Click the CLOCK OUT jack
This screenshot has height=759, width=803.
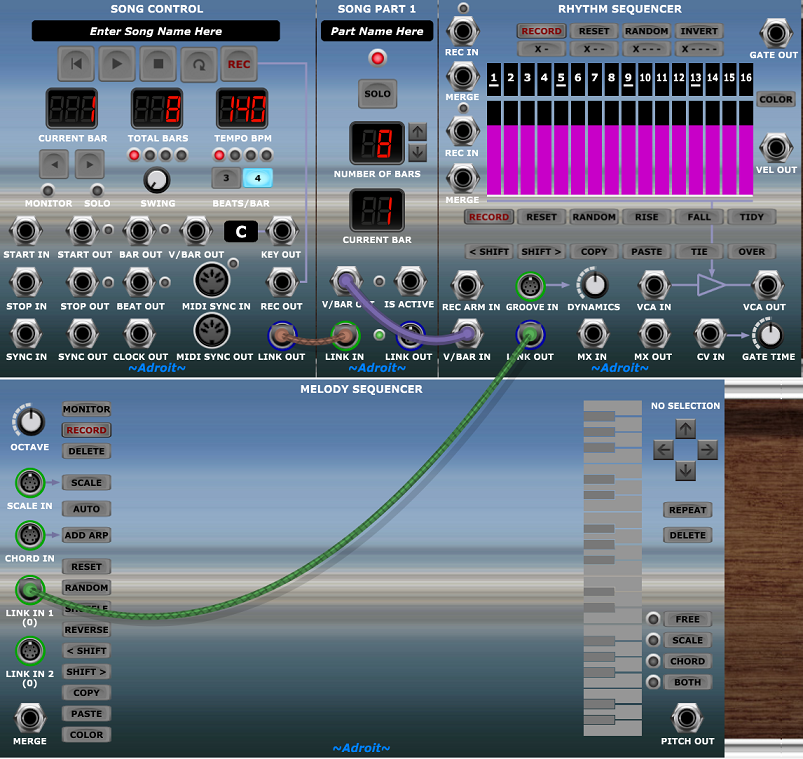(x=139, y=334)
